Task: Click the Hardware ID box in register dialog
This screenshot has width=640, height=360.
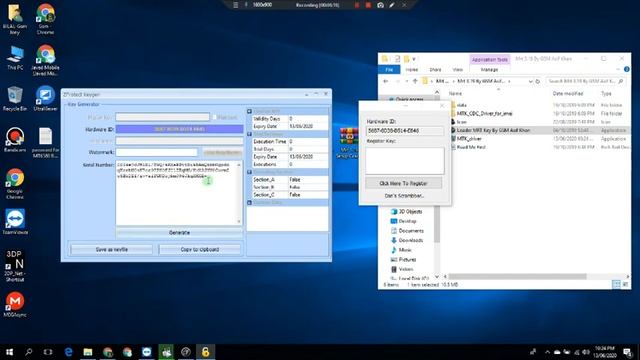Action: click(404, 131)
